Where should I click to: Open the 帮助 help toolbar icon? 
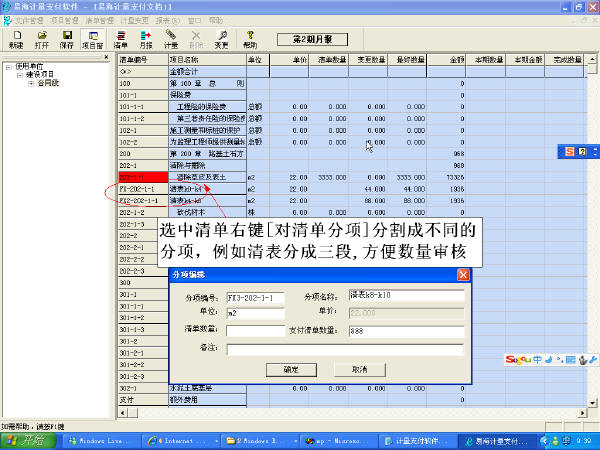pyautogui.click(x=249, y=38)
